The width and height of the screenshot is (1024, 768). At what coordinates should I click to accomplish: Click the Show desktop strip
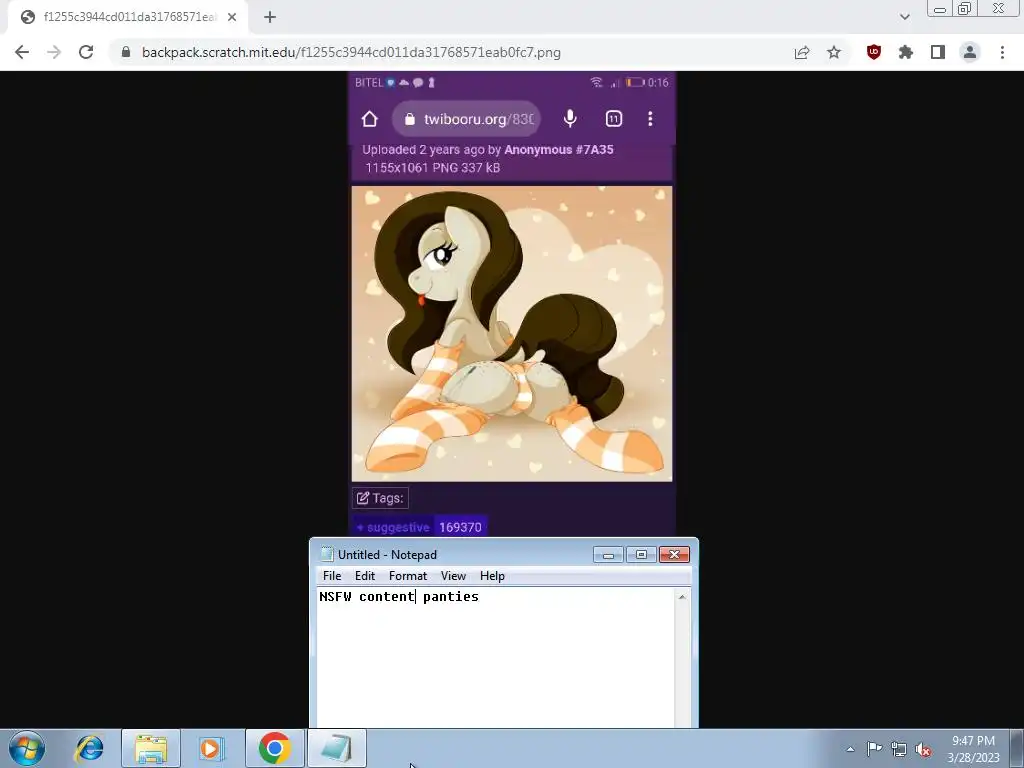click(1017, 748)
